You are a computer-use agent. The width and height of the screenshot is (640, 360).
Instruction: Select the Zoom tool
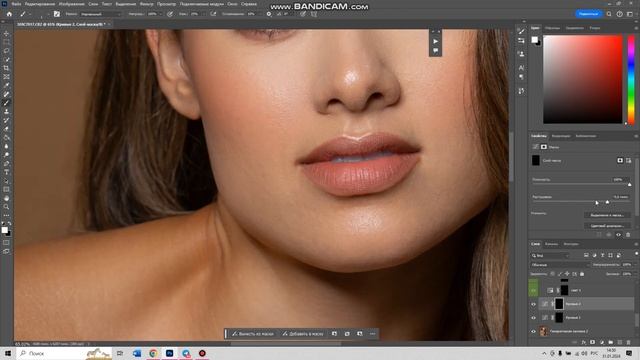(6, 207)
